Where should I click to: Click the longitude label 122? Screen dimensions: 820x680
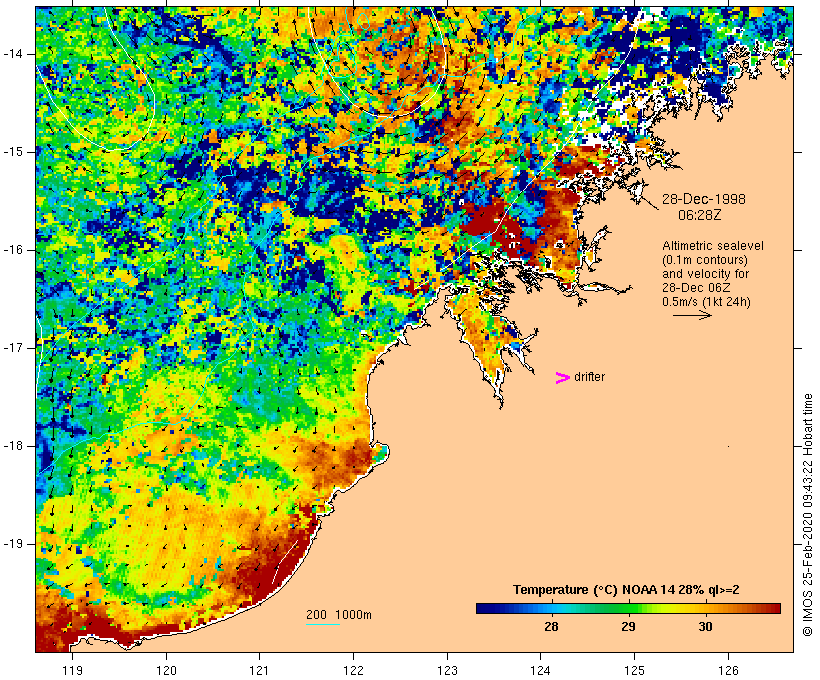click(354, 670)
